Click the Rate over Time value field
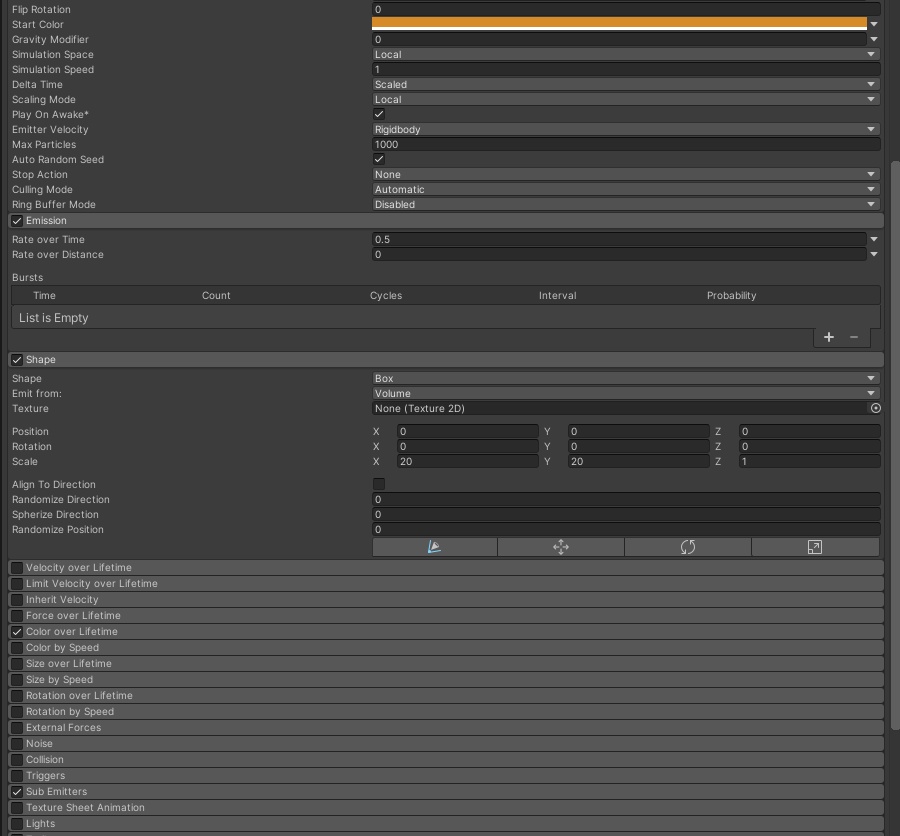 (619, 239)
